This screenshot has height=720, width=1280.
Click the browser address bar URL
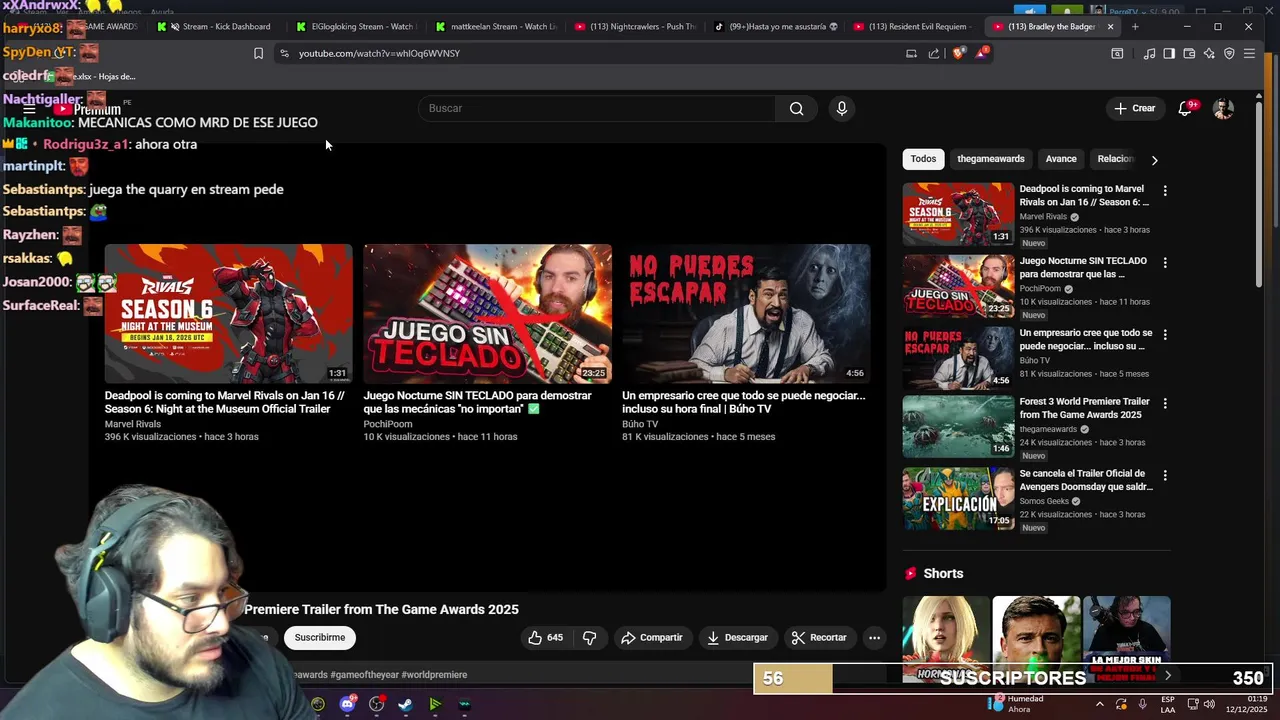(x=379, y=53)
